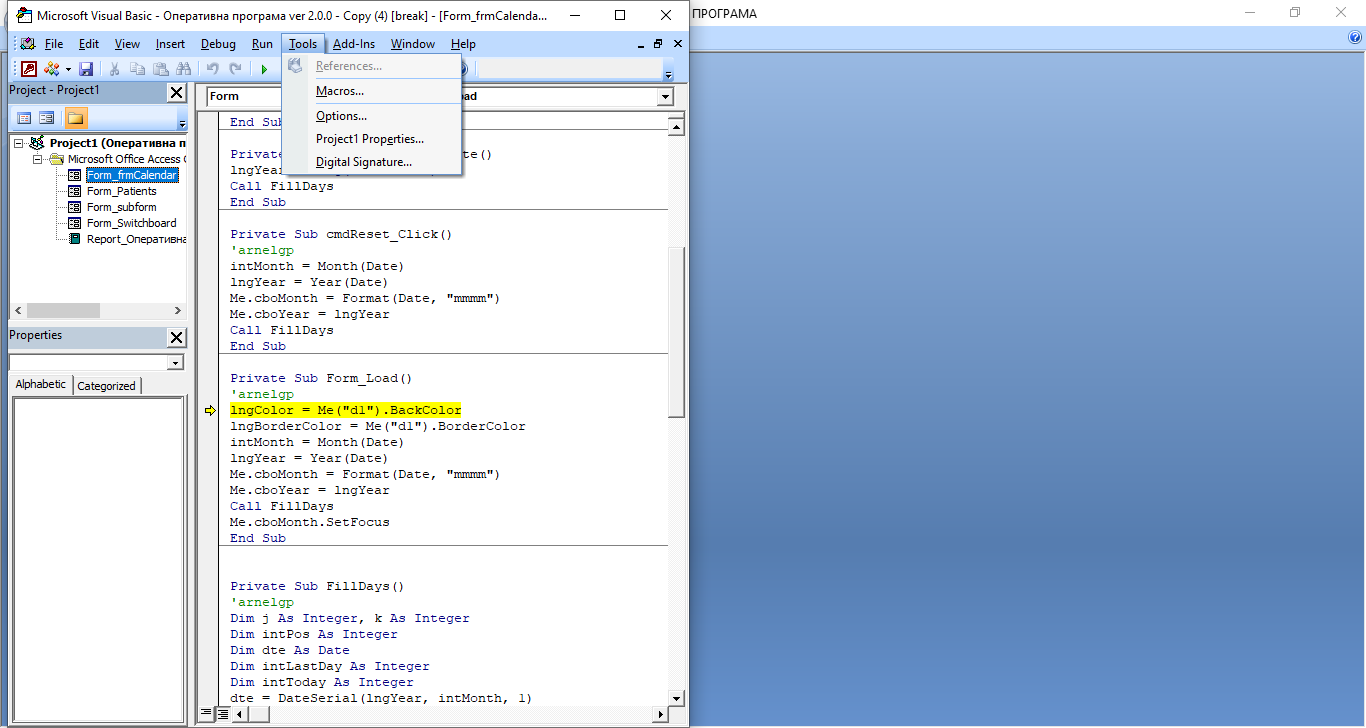
Task: Click the yellow execution arrow in margin
Action: [x=210, y=410]
